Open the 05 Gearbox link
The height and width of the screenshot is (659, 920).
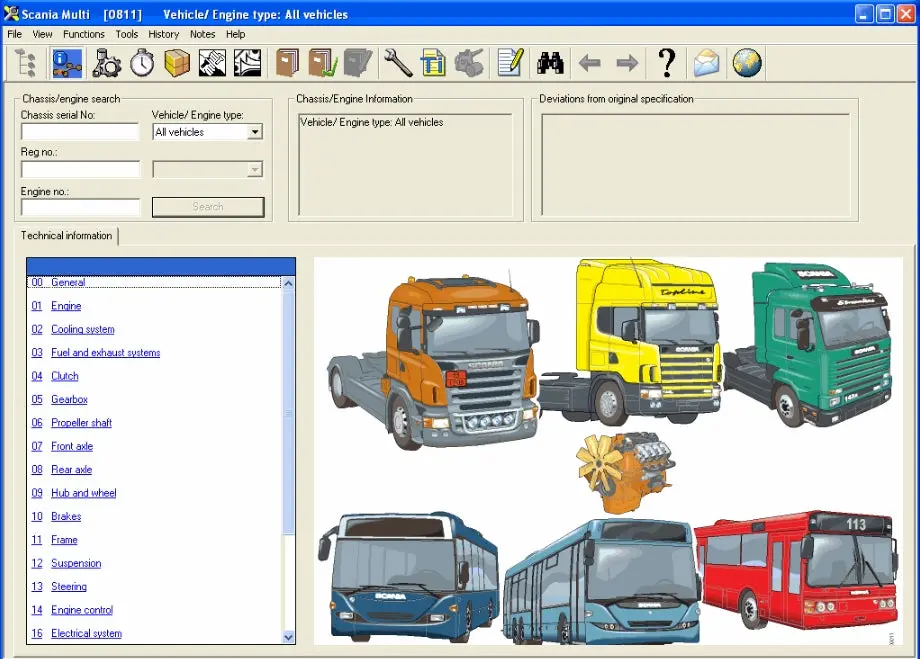pyautogui.click(x=59, y=400)
